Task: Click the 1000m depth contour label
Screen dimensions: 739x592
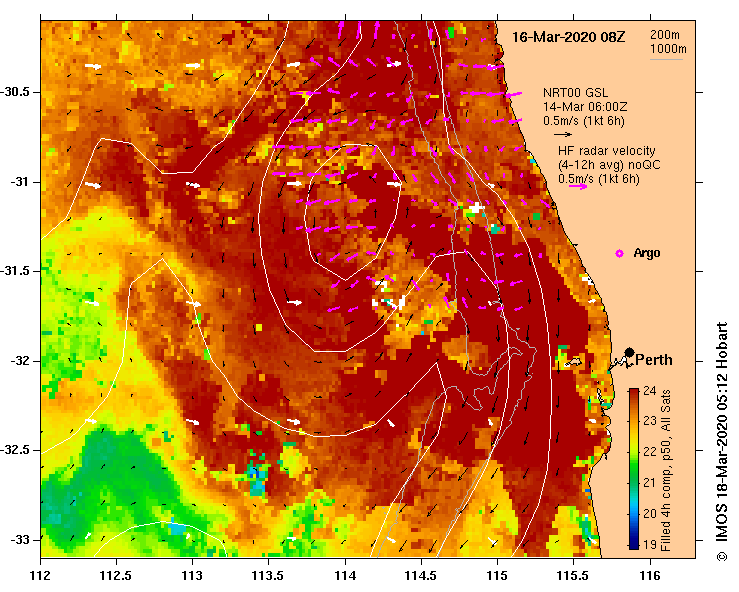Action: pos(668,49)
